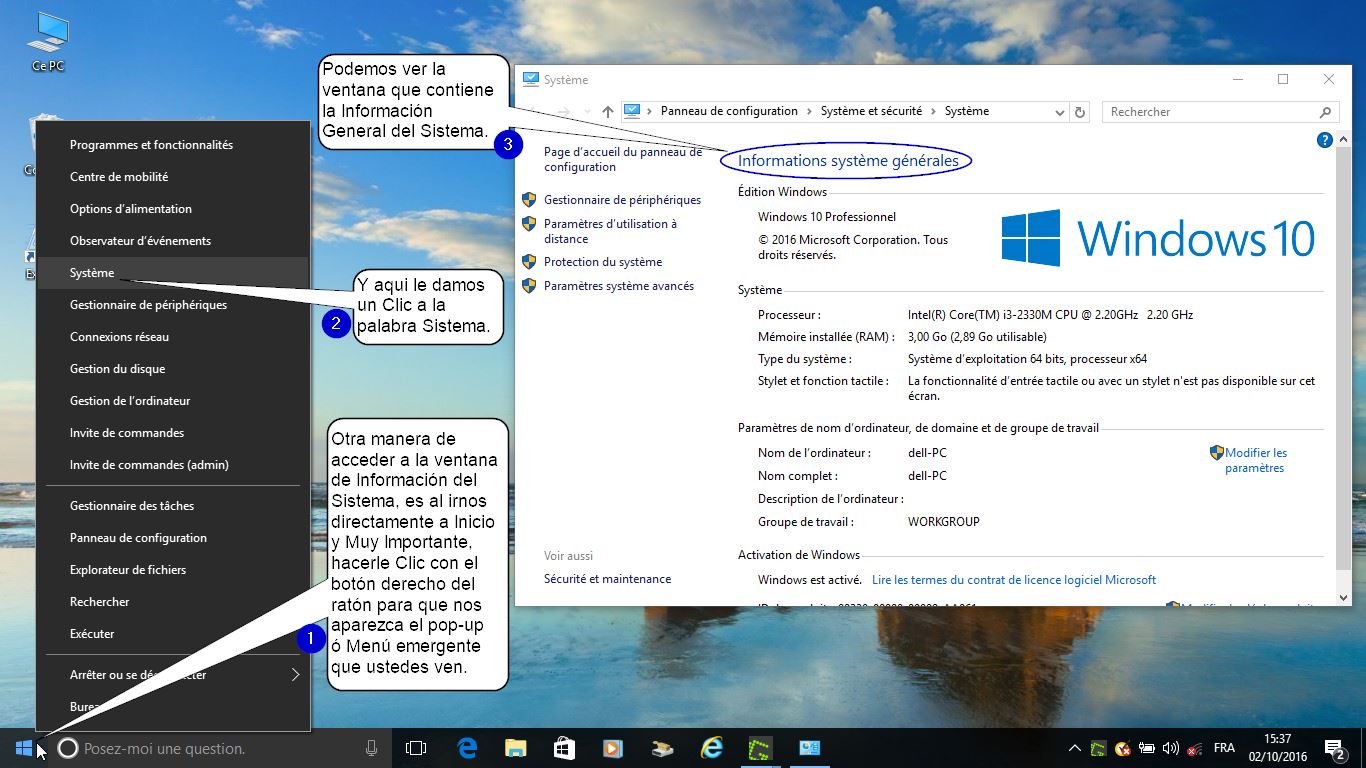Click Page d'accueil du panneau de configuration
1366x768 pixels.
point(623,159)
